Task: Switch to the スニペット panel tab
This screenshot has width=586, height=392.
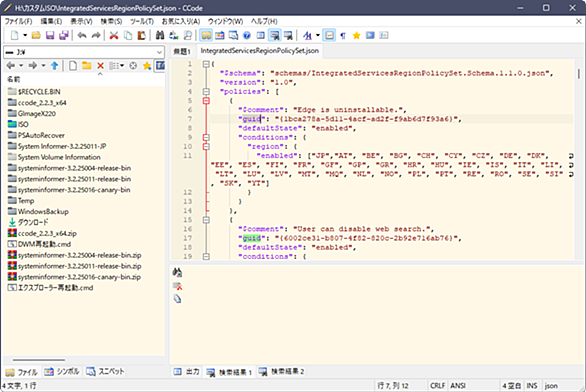Action: [x=105, y=372]
